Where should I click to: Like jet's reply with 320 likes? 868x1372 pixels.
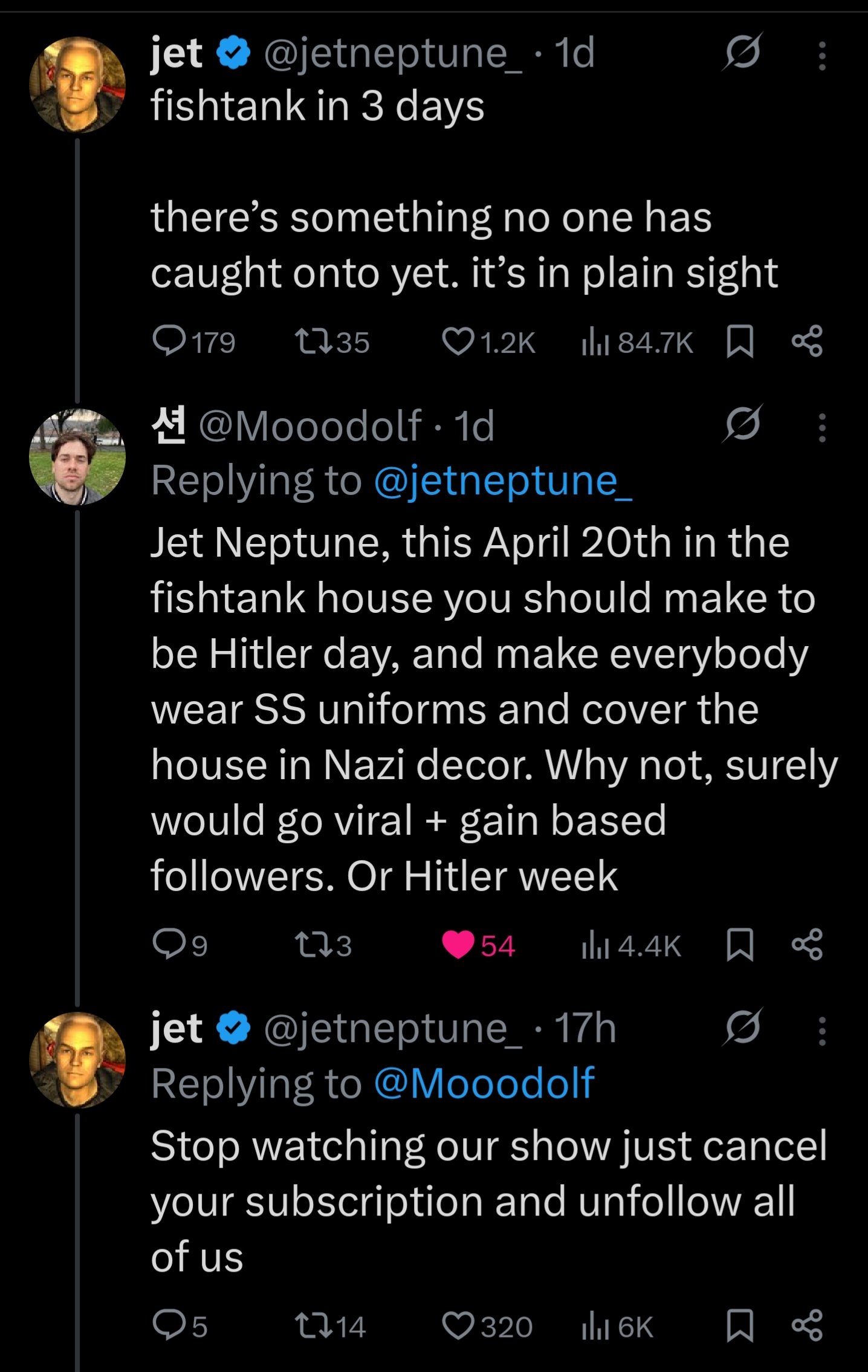458,1326
